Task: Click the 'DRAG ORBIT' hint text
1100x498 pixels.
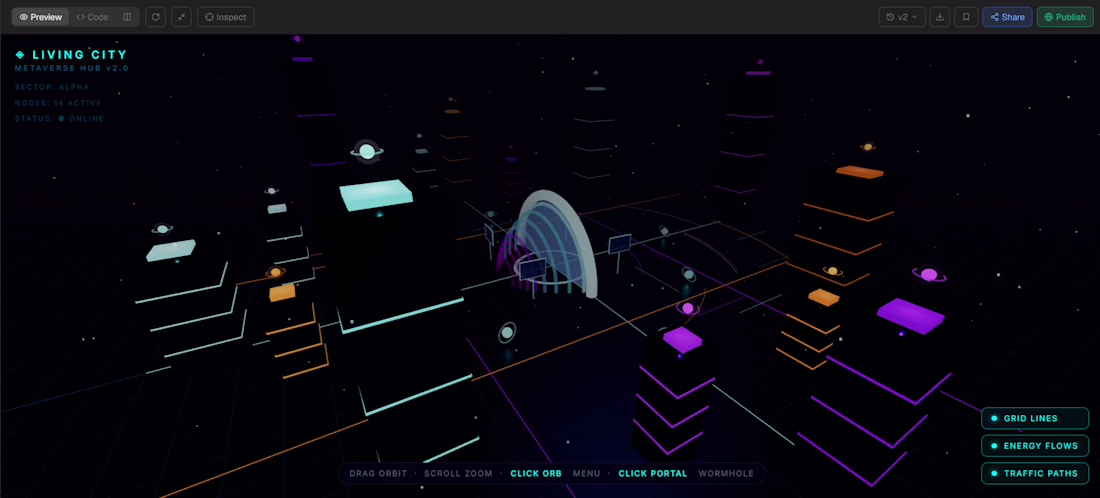Action: click(x=378, y=473)
